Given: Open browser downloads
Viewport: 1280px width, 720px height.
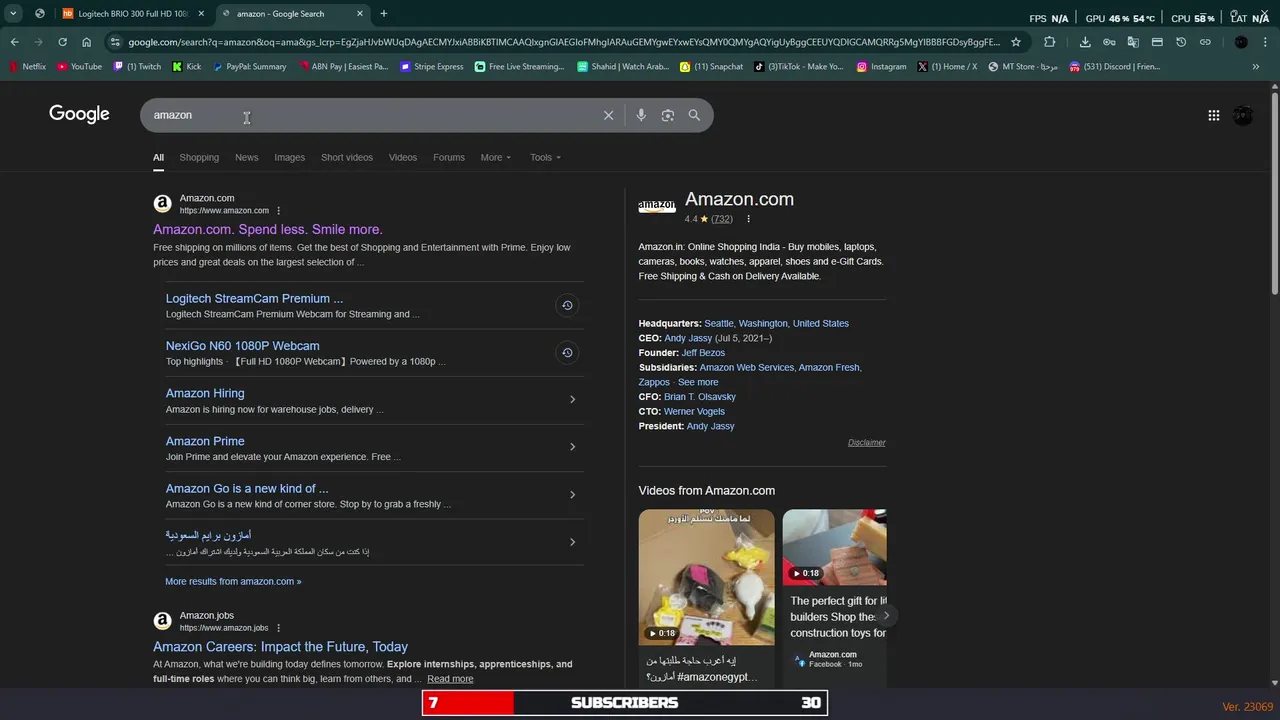Looking at the screenshot, I should 1085,42.
